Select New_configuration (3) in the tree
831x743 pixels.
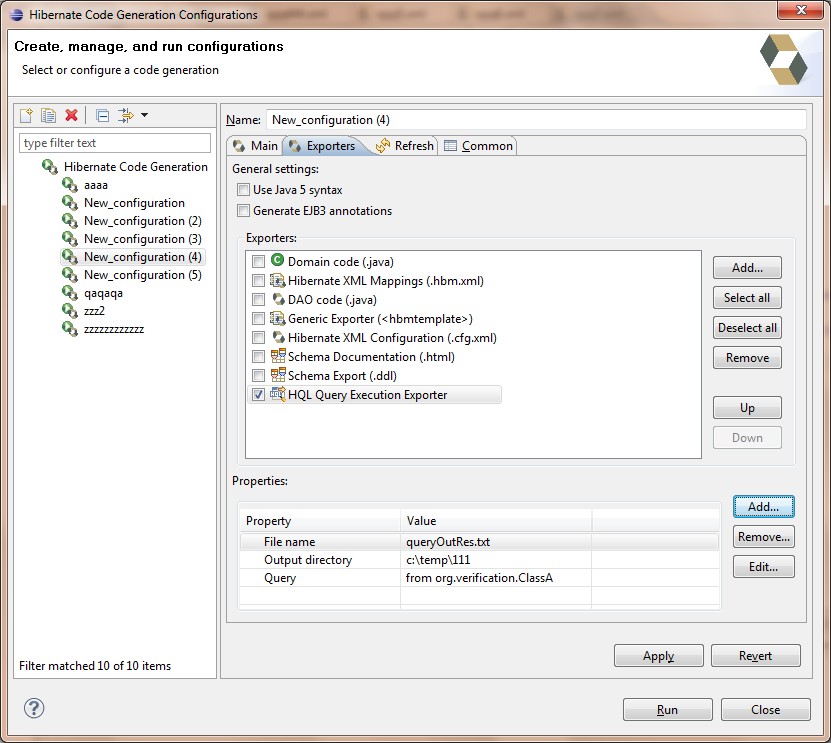[143, 238]
